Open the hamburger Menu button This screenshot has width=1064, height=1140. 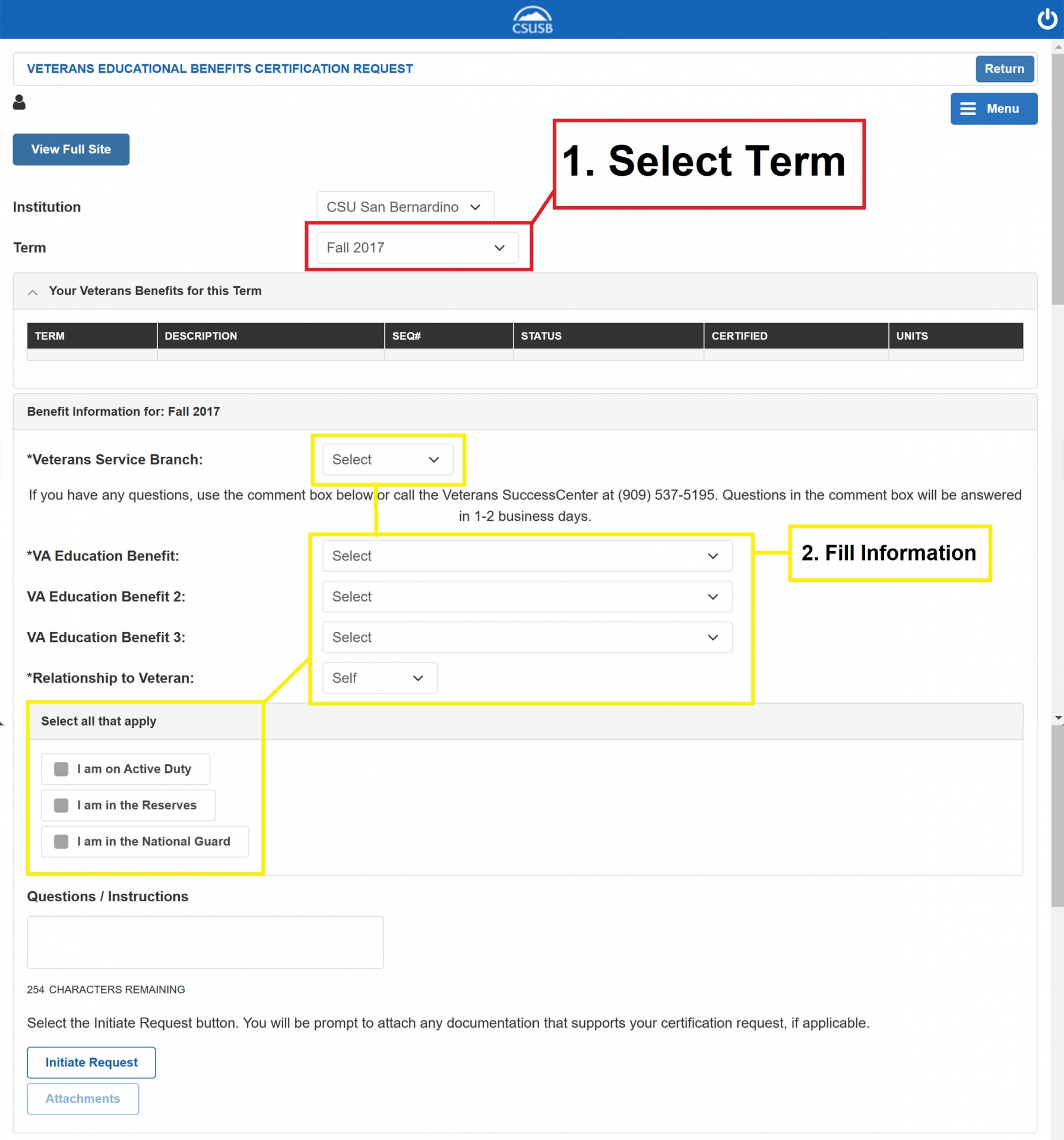[x=993, y=109]
